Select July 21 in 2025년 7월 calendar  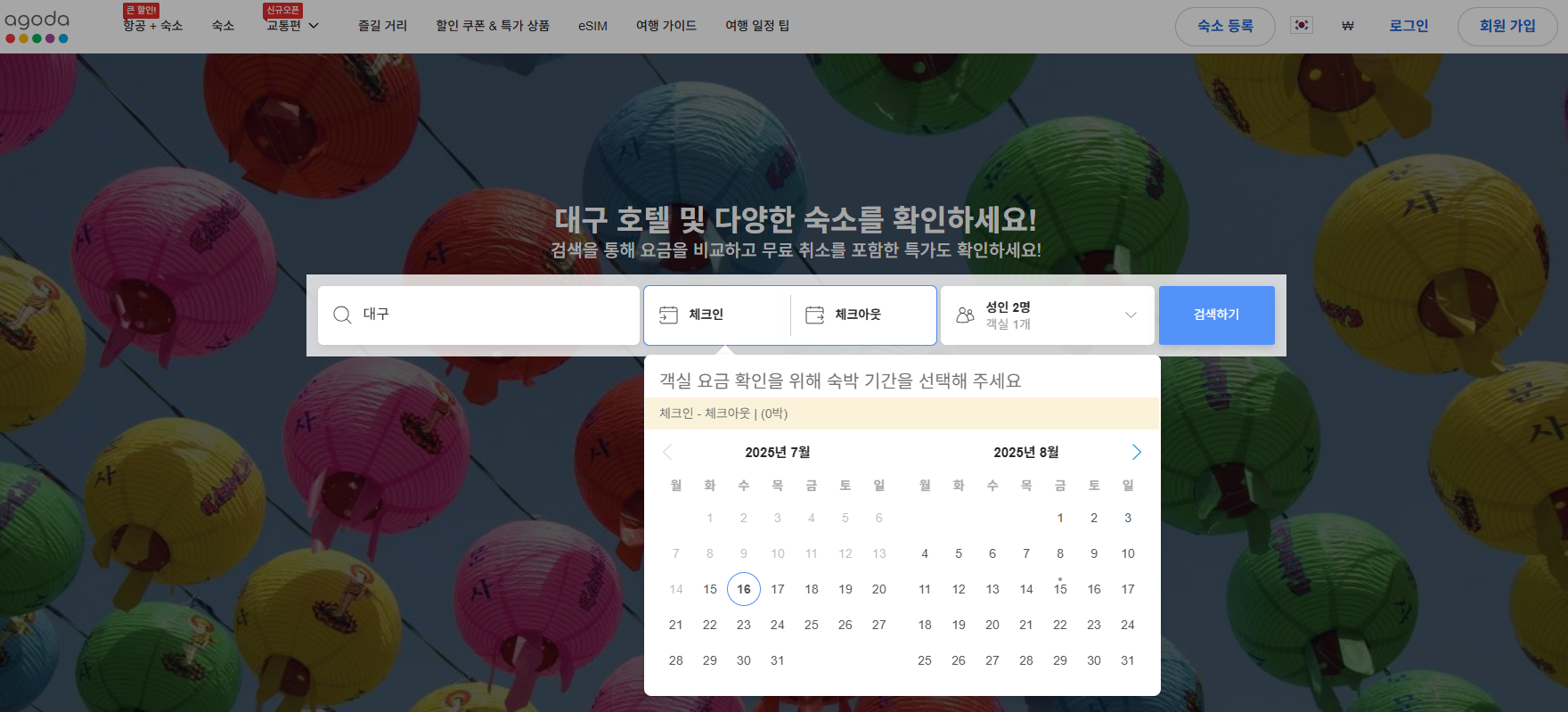(x=676, y=625)
